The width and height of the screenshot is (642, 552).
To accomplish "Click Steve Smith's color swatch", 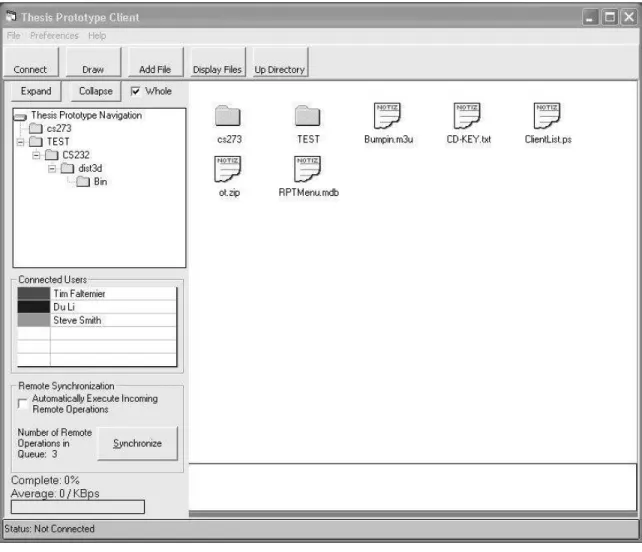I will click(x=34, y=320).
